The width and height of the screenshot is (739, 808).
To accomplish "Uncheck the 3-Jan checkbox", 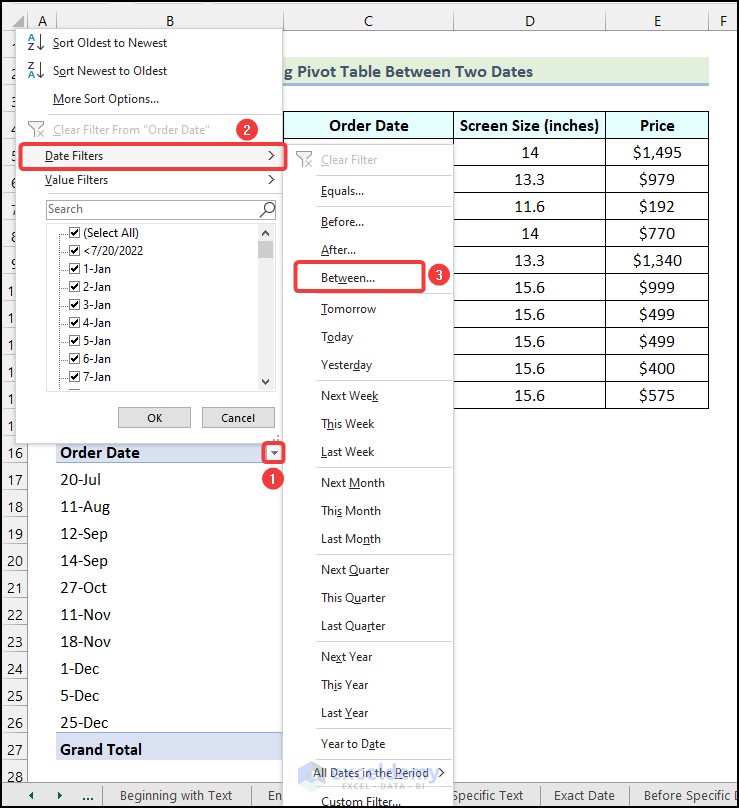I will (75, 305).
